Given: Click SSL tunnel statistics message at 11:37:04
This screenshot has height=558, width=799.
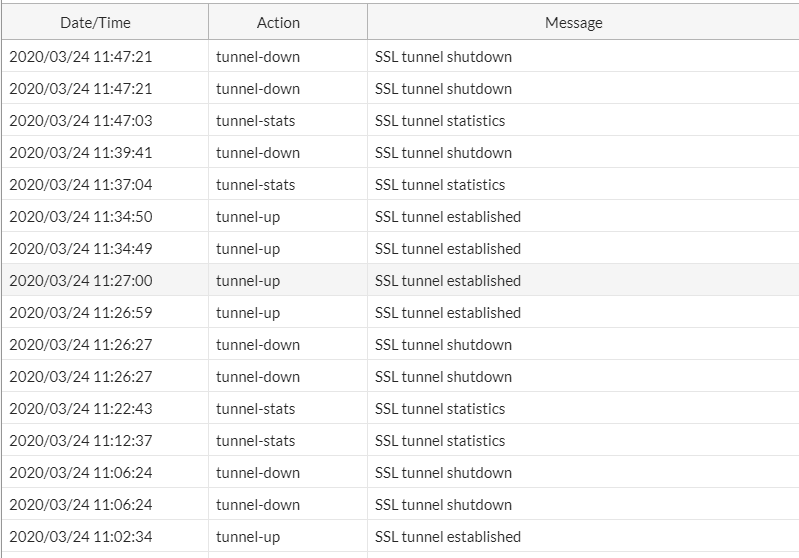Looking at the screenshot, I should tap(440, 185).
